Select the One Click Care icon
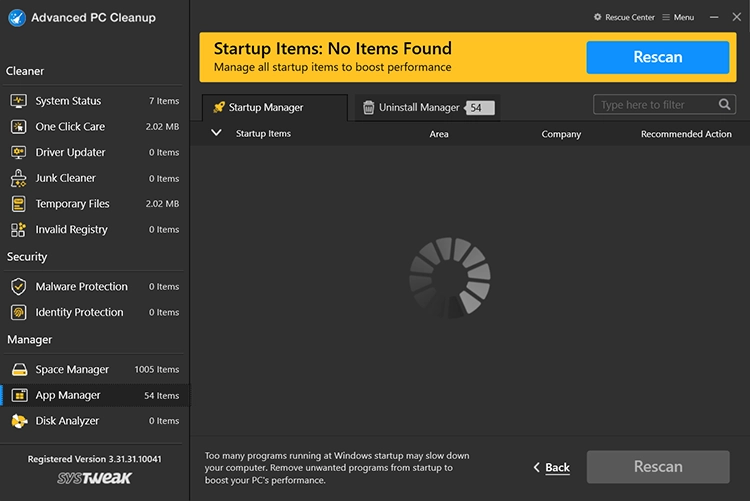Image resolution: width=750 pixels, height=501 pixels. coord(18,127)
